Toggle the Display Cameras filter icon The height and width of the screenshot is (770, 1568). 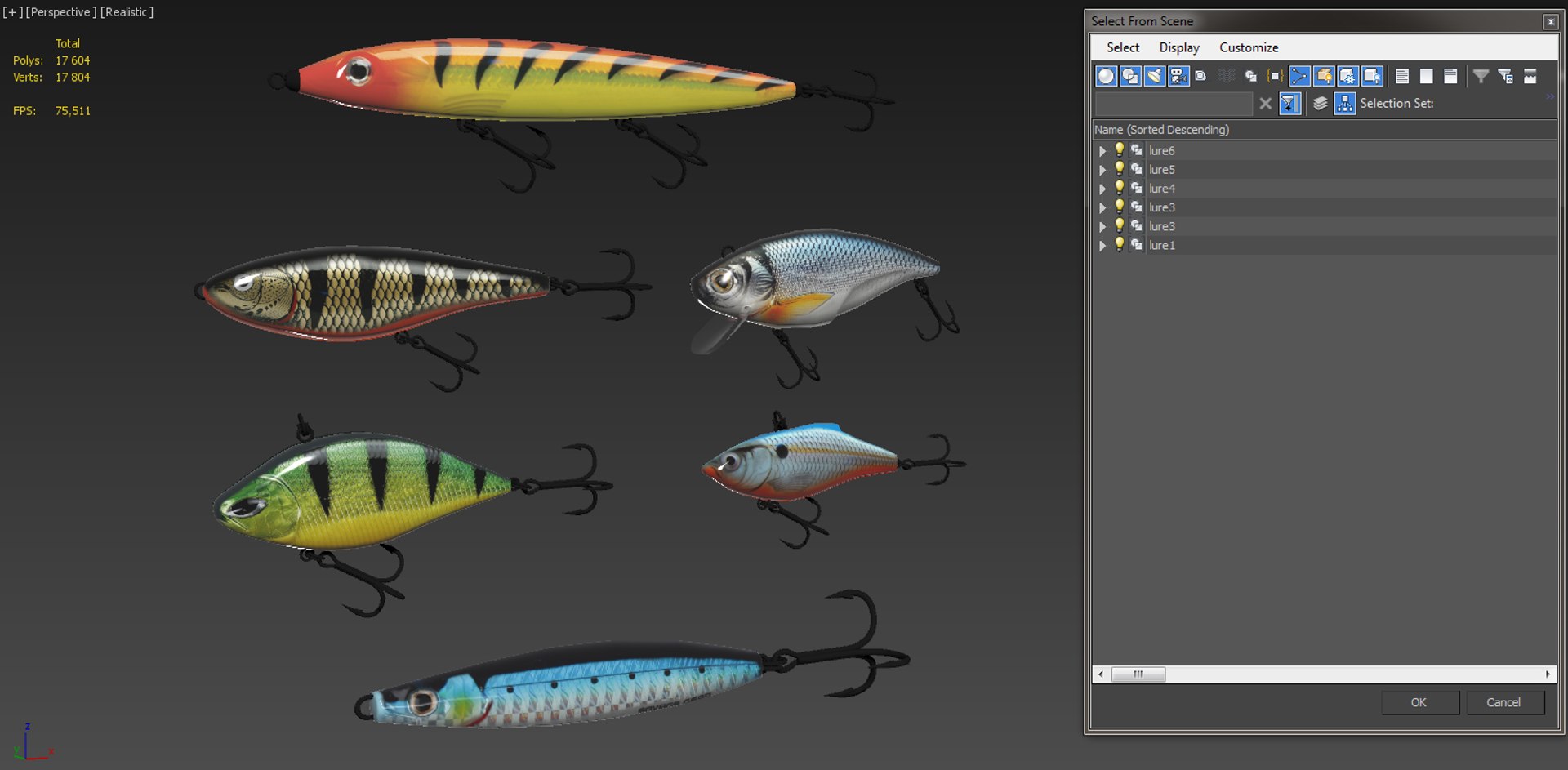(1178, 76)
